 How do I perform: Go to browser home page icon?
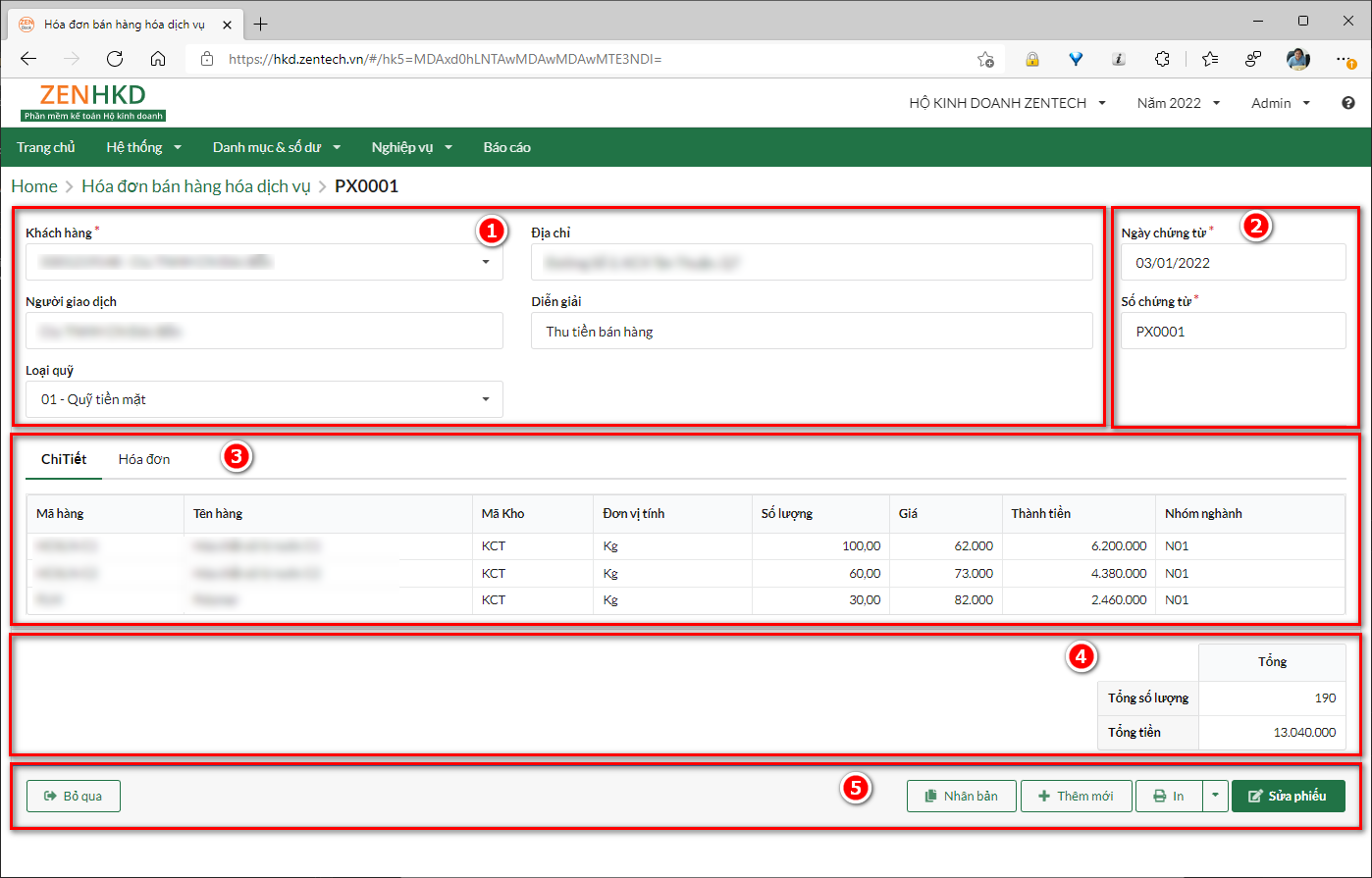157,59
